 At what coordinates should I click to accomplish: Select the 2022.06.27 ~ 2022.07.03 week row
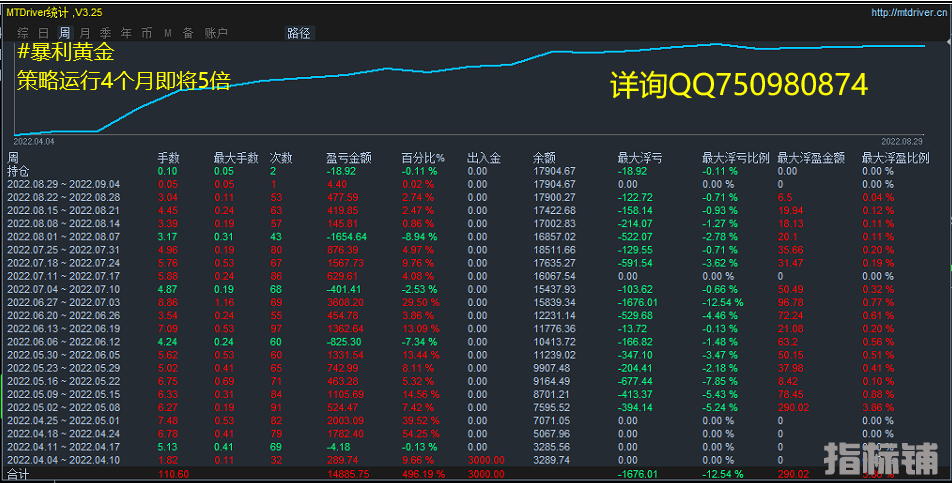pos(63,301)
